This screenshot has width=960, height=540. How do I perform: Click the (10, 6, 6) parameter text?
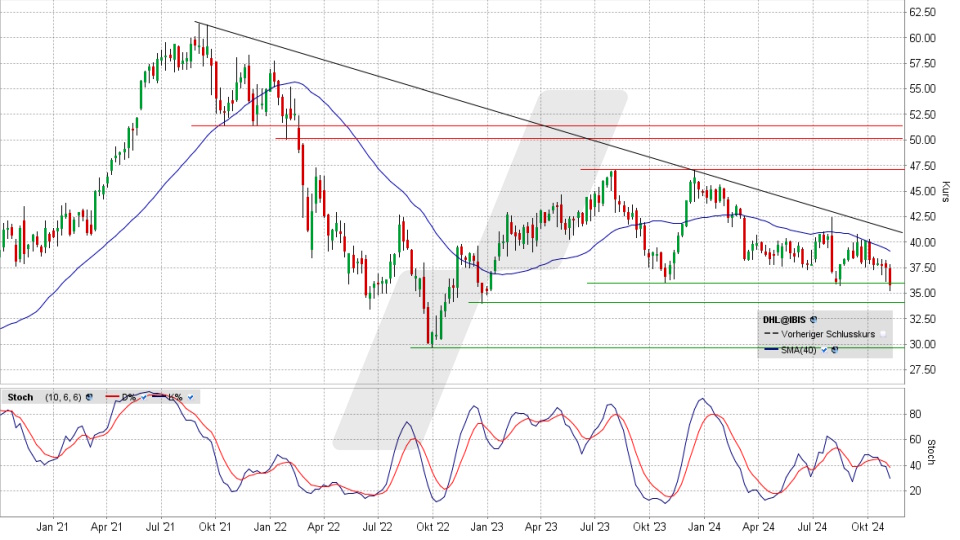point(63,397)
